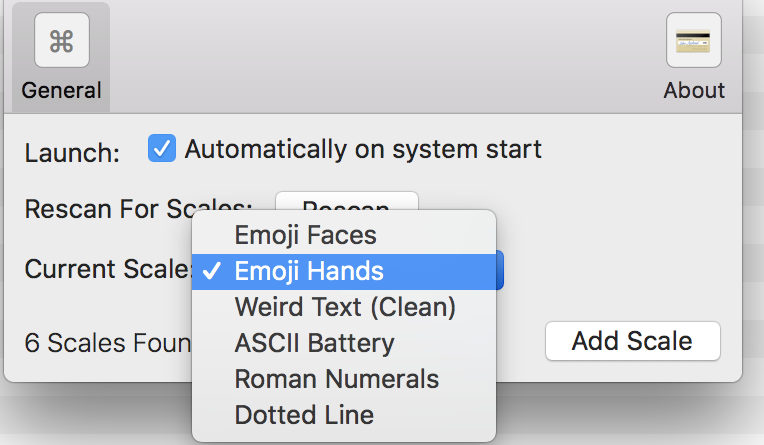
Task: Uncheck the Launch automatically checkbox
Action: tap(162, 148)
